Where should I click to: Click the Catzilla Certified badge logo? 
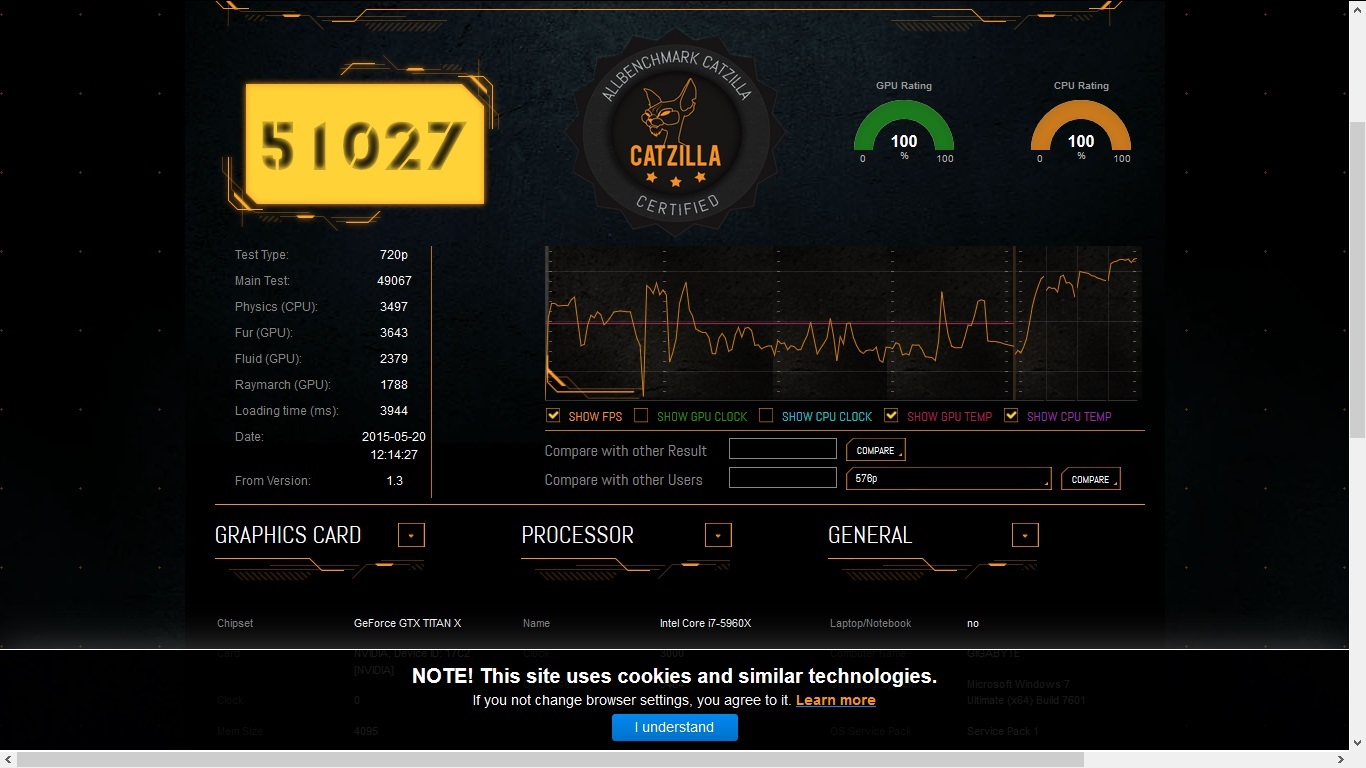click(675, 133)
